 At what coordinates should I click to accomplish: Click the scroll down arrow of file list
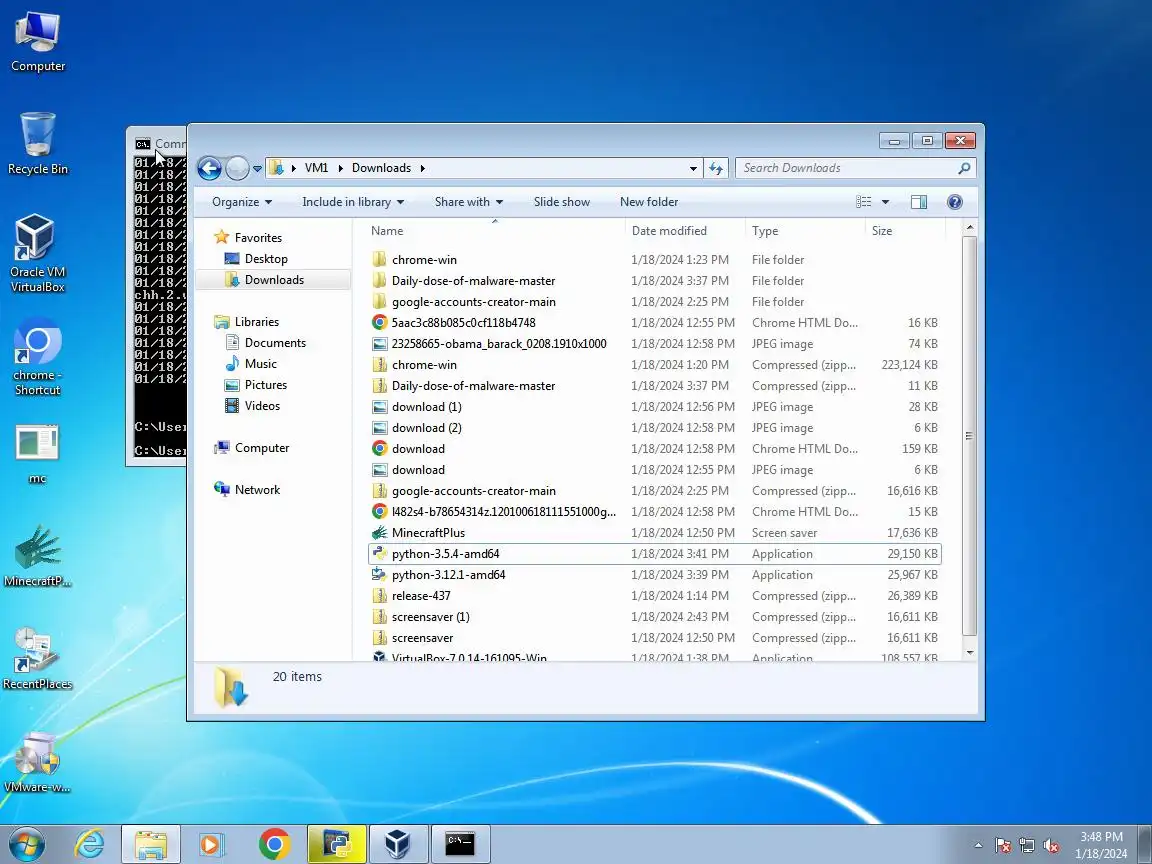(969, 652)
